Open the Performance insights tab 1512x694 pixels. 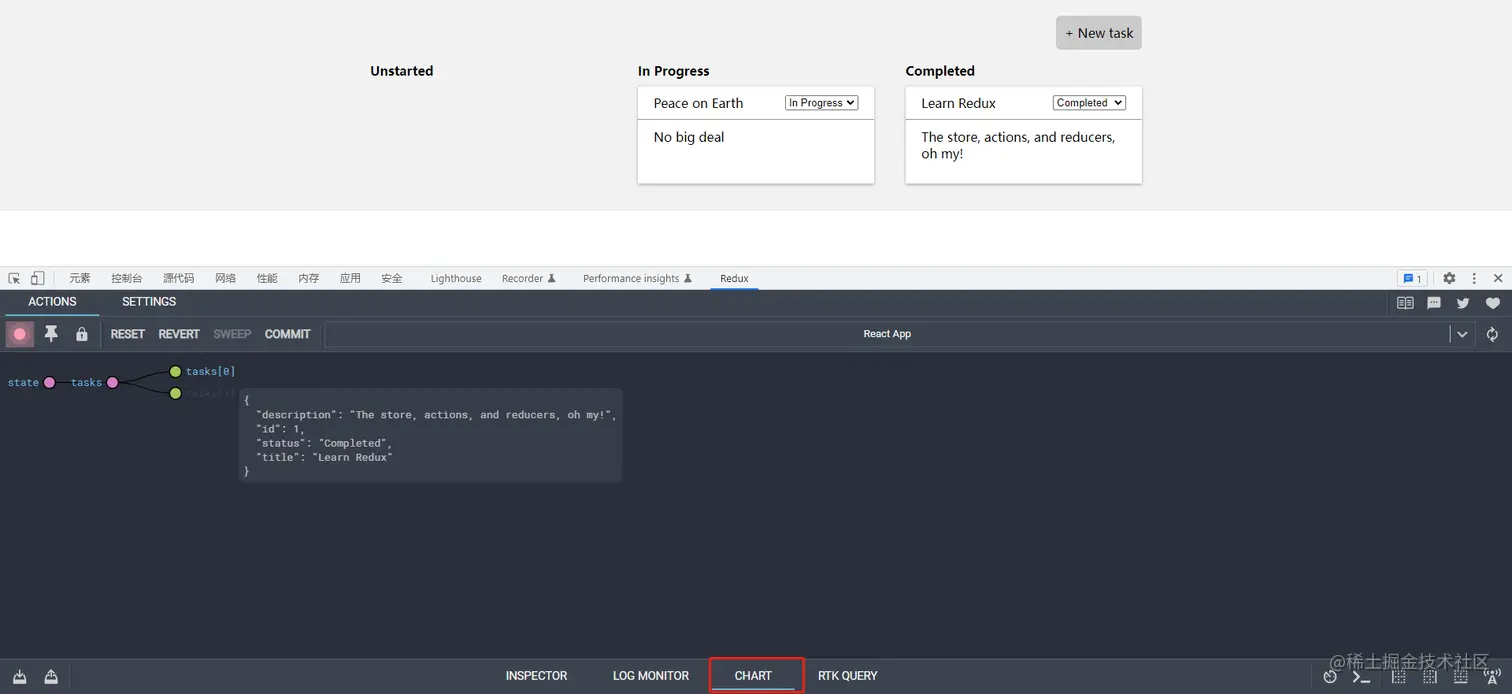pos(638,278)
